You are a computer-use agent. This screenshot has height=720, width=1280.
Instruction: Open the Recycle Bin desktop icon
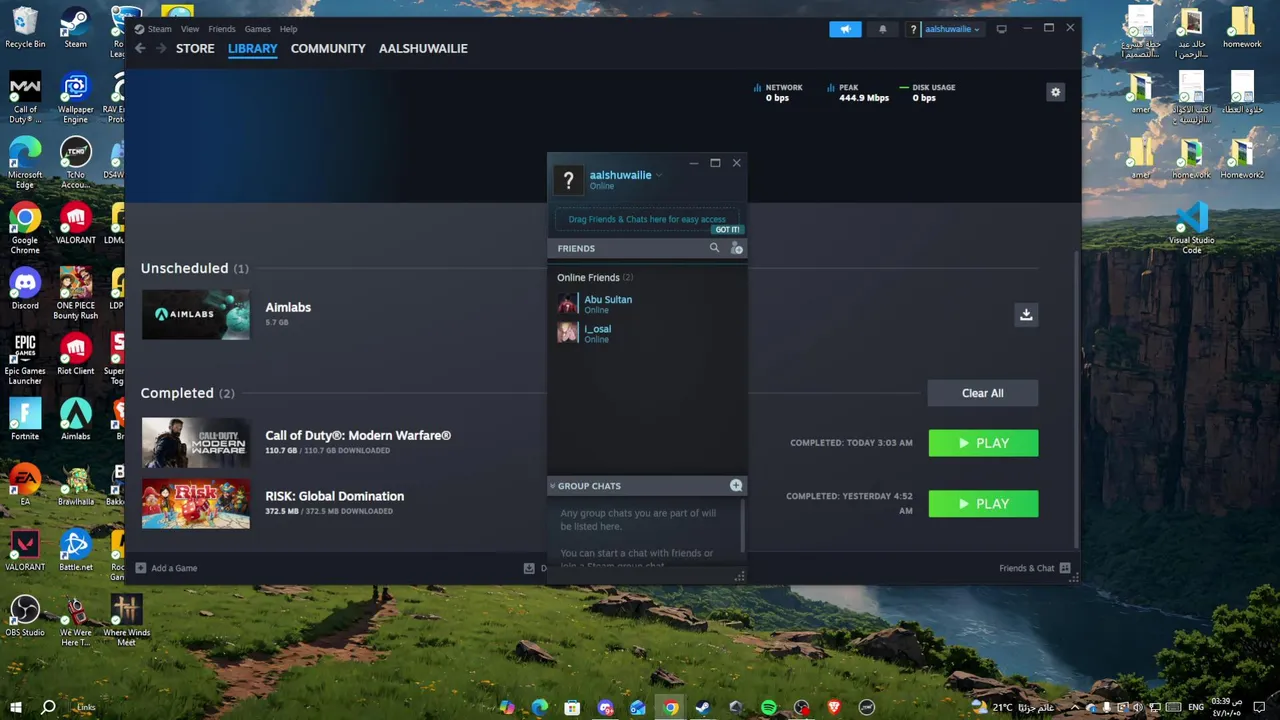point(25,27)
